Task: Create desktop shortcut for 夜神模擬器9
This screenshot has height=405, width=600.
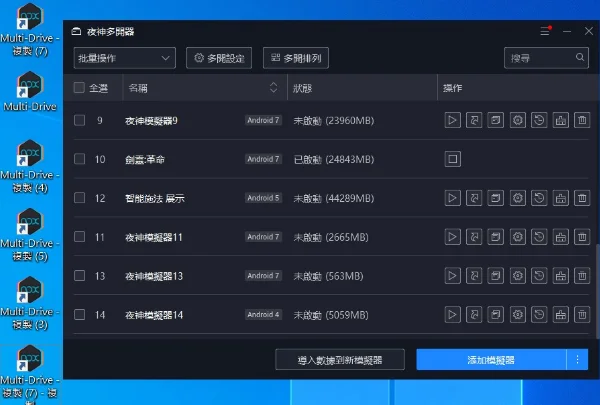Action: coord(474,120)
